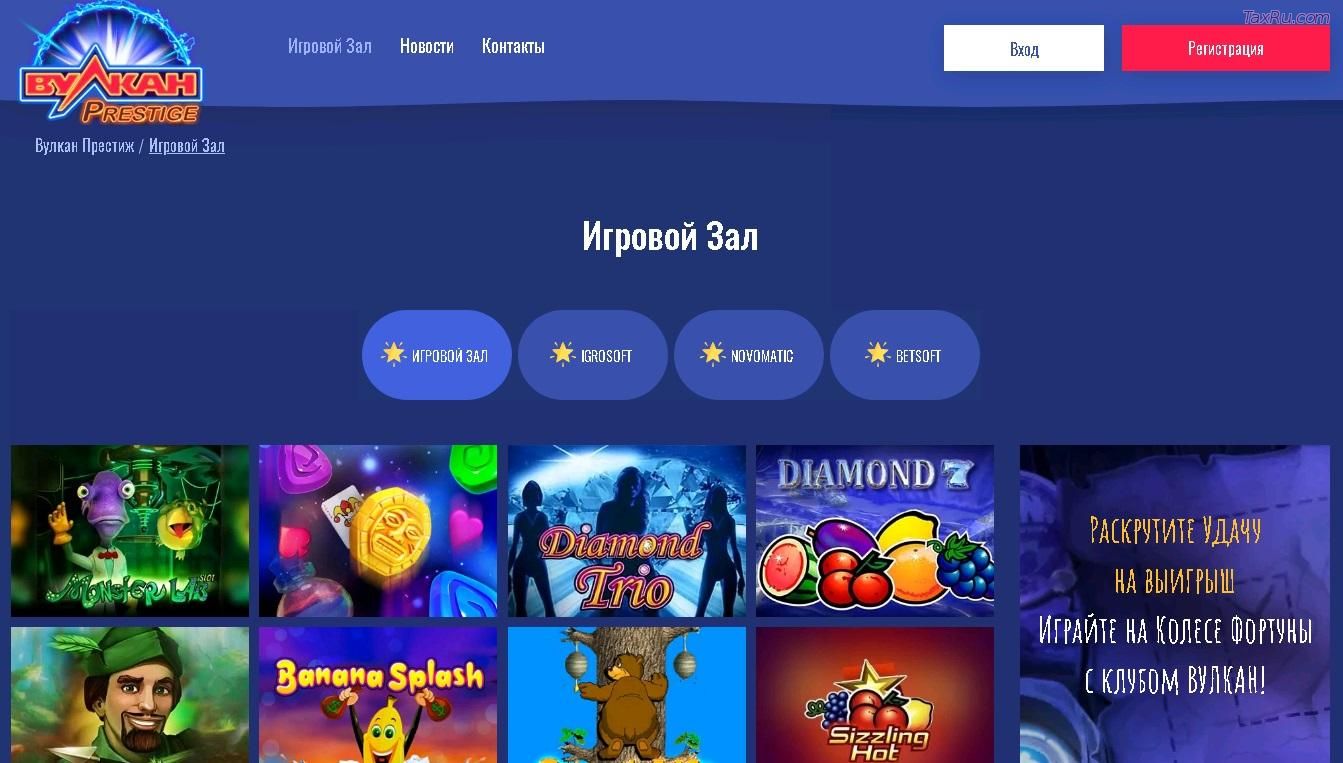The width and height of the screenshot is (1343, 763).
Task: Select the Igrosoft provider tab
Action: 593,355
